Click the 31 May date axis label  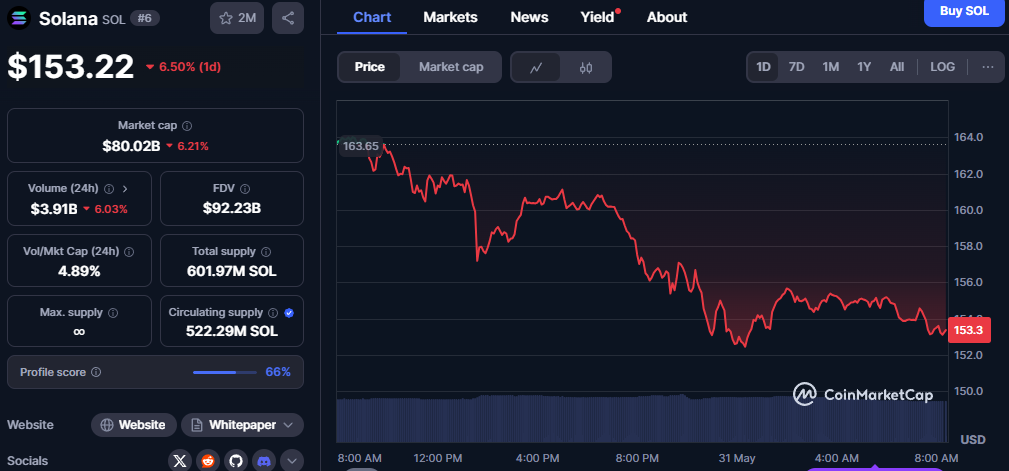click(x=737, y=458)
